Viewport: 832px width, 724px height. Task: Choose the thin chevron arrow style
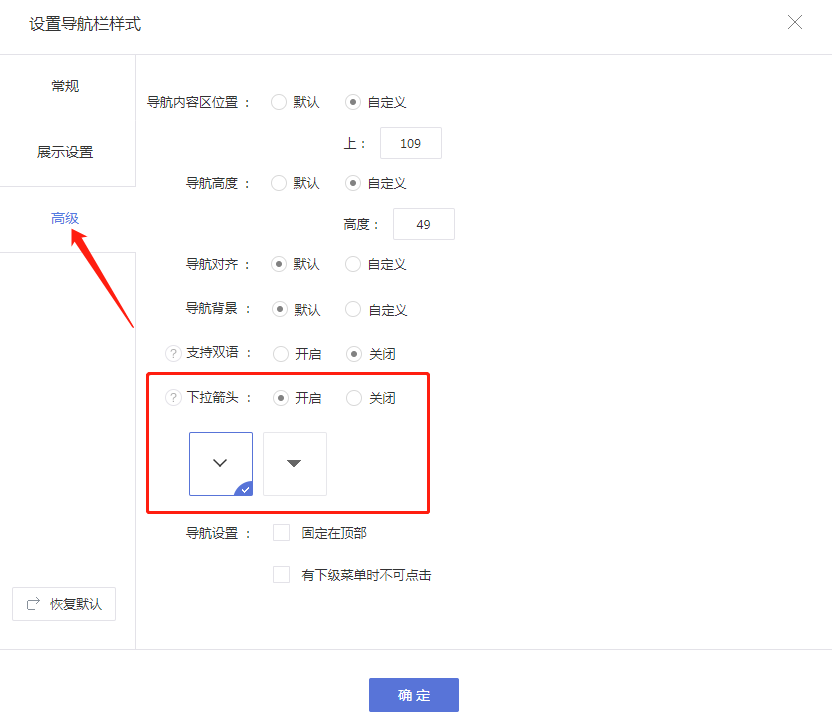click(221, 463)
